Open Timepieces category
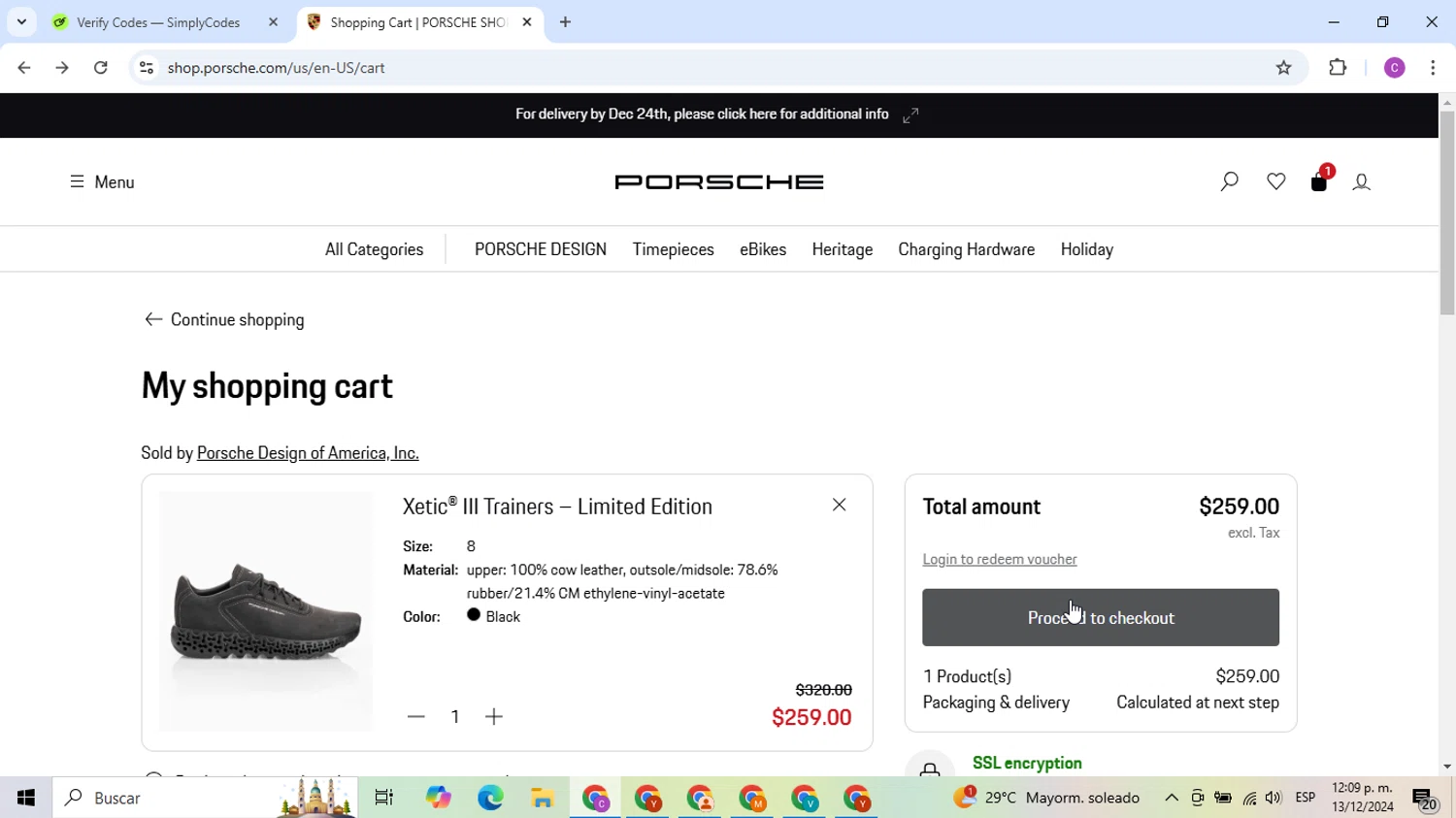 [673, 249]
